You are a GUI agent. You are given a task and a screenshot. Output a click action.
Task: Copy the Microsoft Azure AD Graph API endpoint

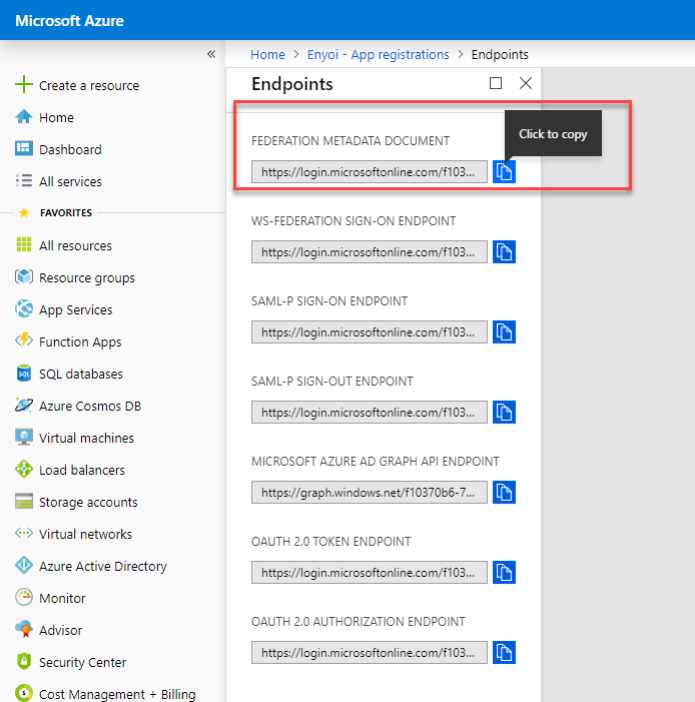coord(504,492)
